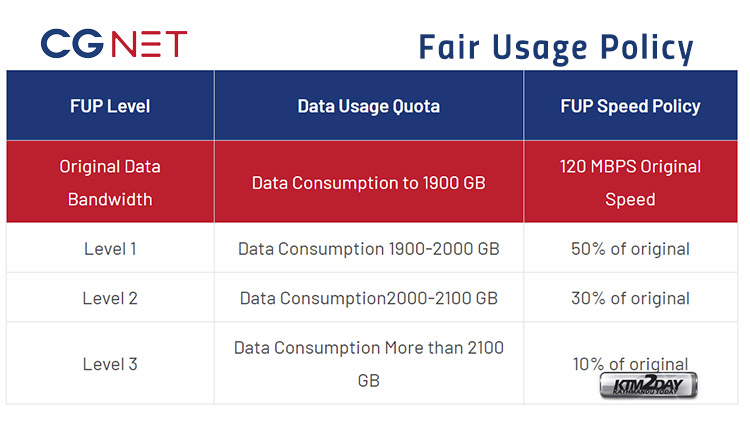The width and height of the screenshot is (750, 430).
Task: Select the Level 1 row label
Action: tap(110, 249)
